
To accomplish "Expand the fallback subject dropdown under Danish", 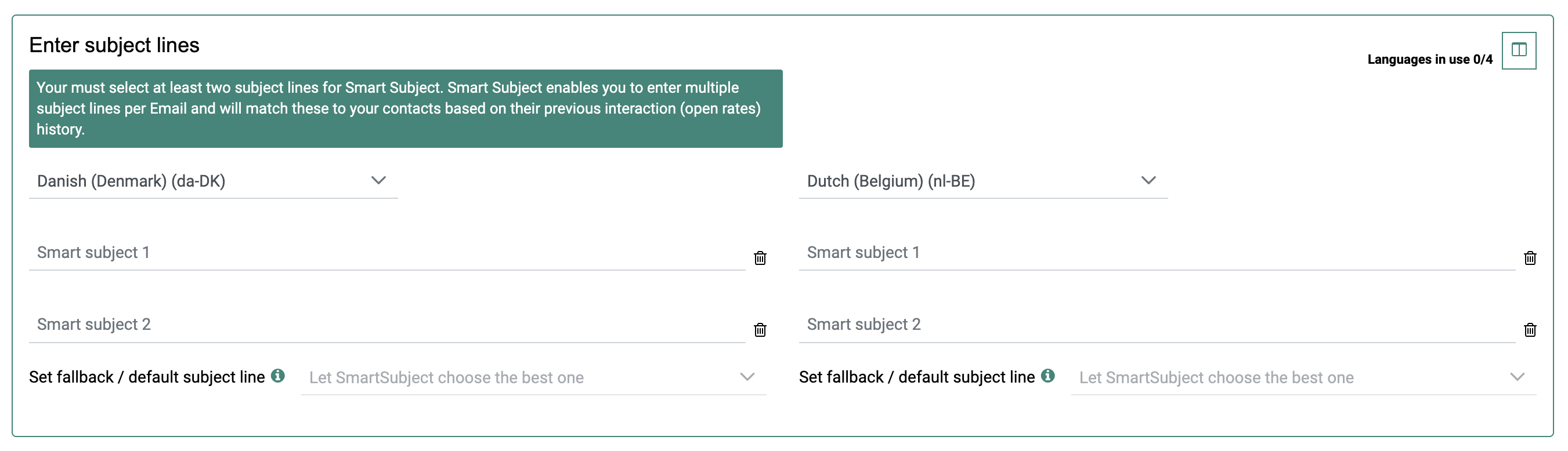I will pos(533,377).
